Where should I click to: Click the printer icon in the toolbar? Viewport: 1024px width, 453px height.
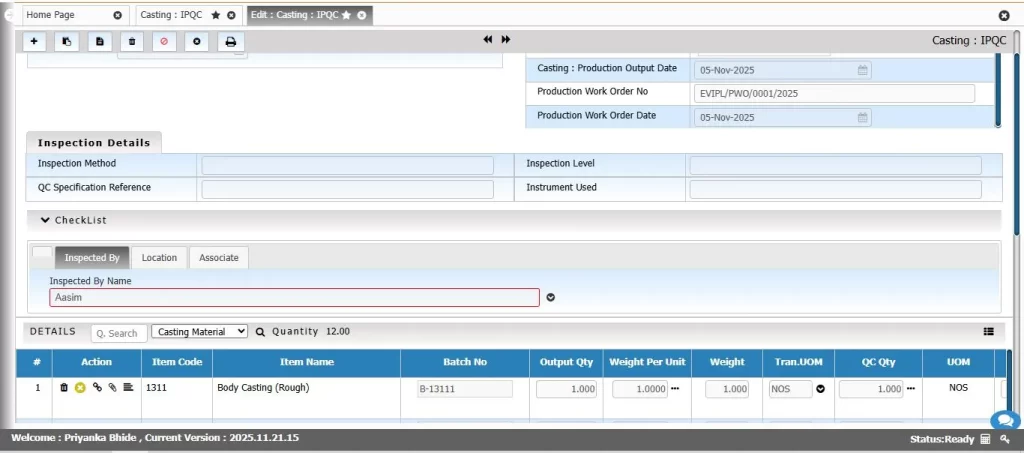pyautogui.click(x=230, y=41)
